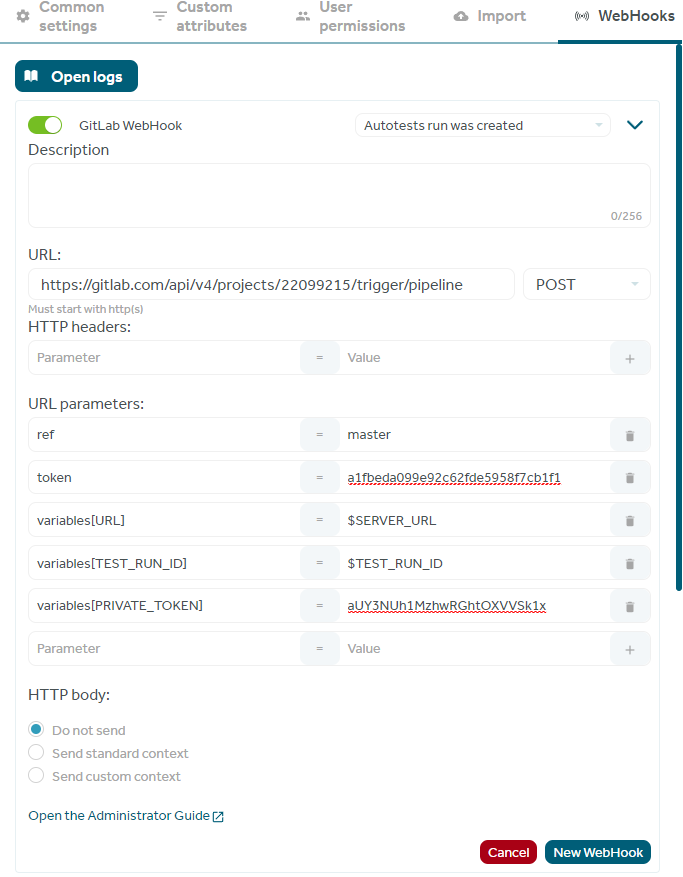This screenshot has width=683, height=877.
Task: Remove the variables[TEST_RUN_ID] parameter row
Action: coord(630,563)
